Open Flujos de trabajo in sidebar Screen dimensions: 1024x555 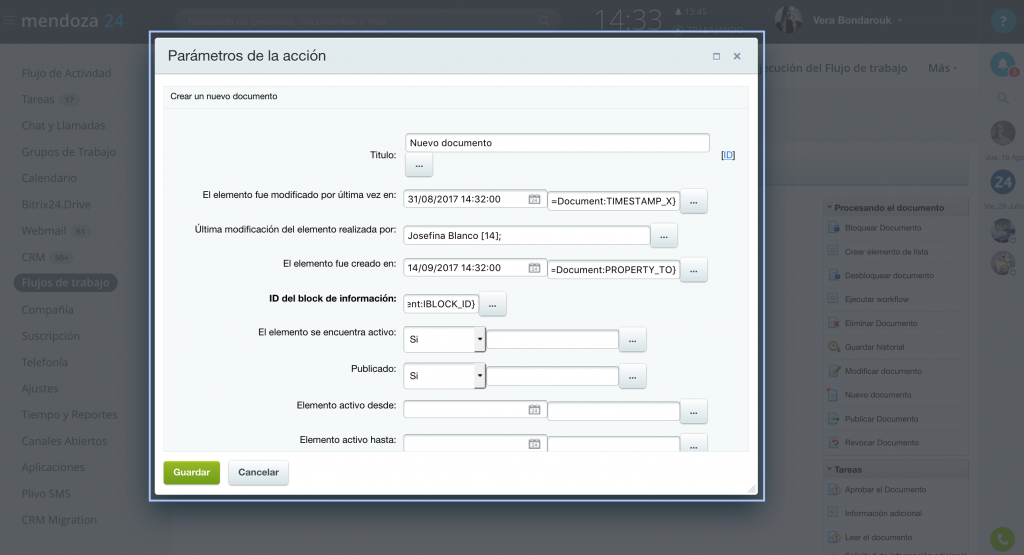coord(65,283)
